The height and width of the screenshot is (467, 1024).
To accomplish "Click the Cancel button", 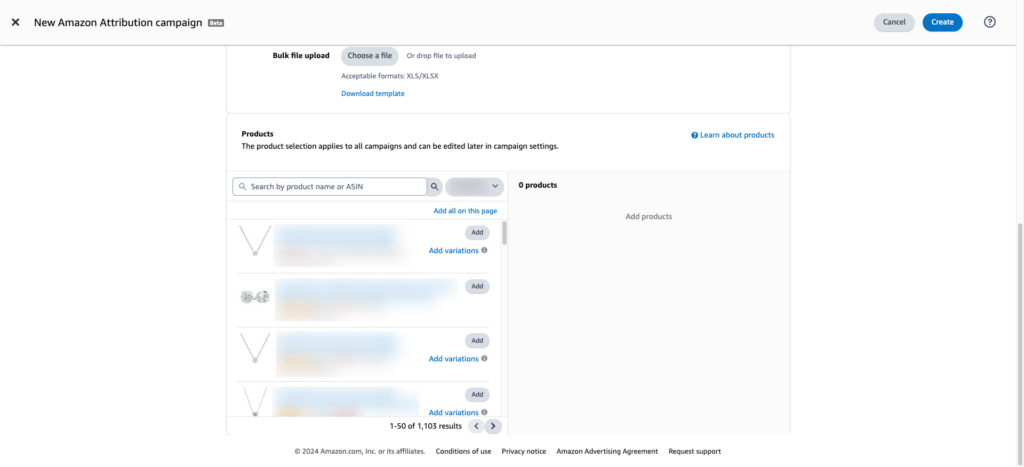I will (894, 22).
